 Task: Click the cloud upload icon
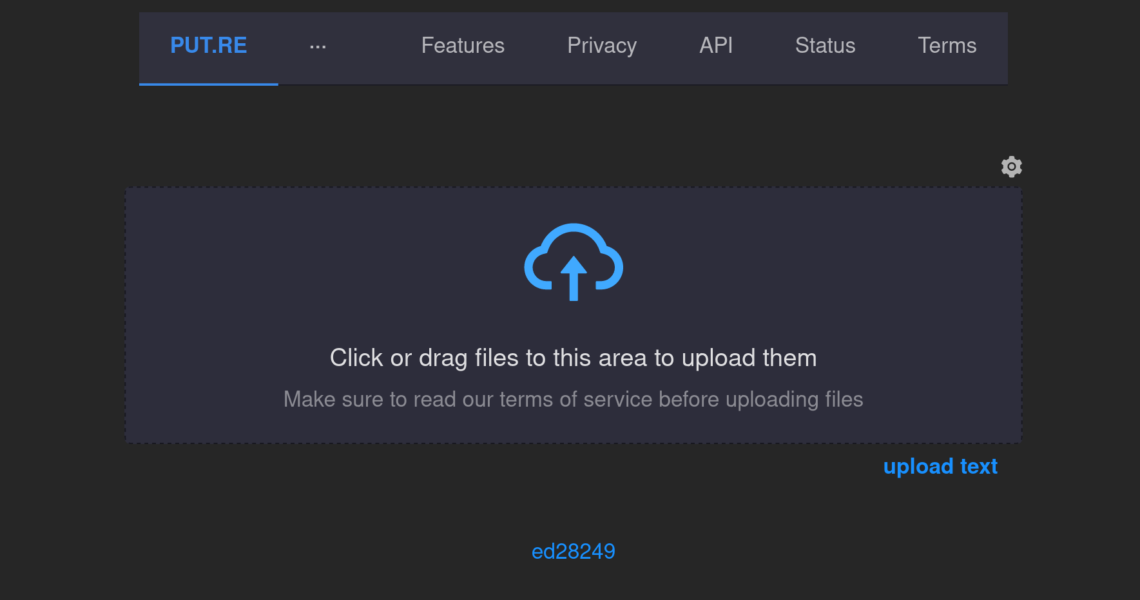point(574,262)
